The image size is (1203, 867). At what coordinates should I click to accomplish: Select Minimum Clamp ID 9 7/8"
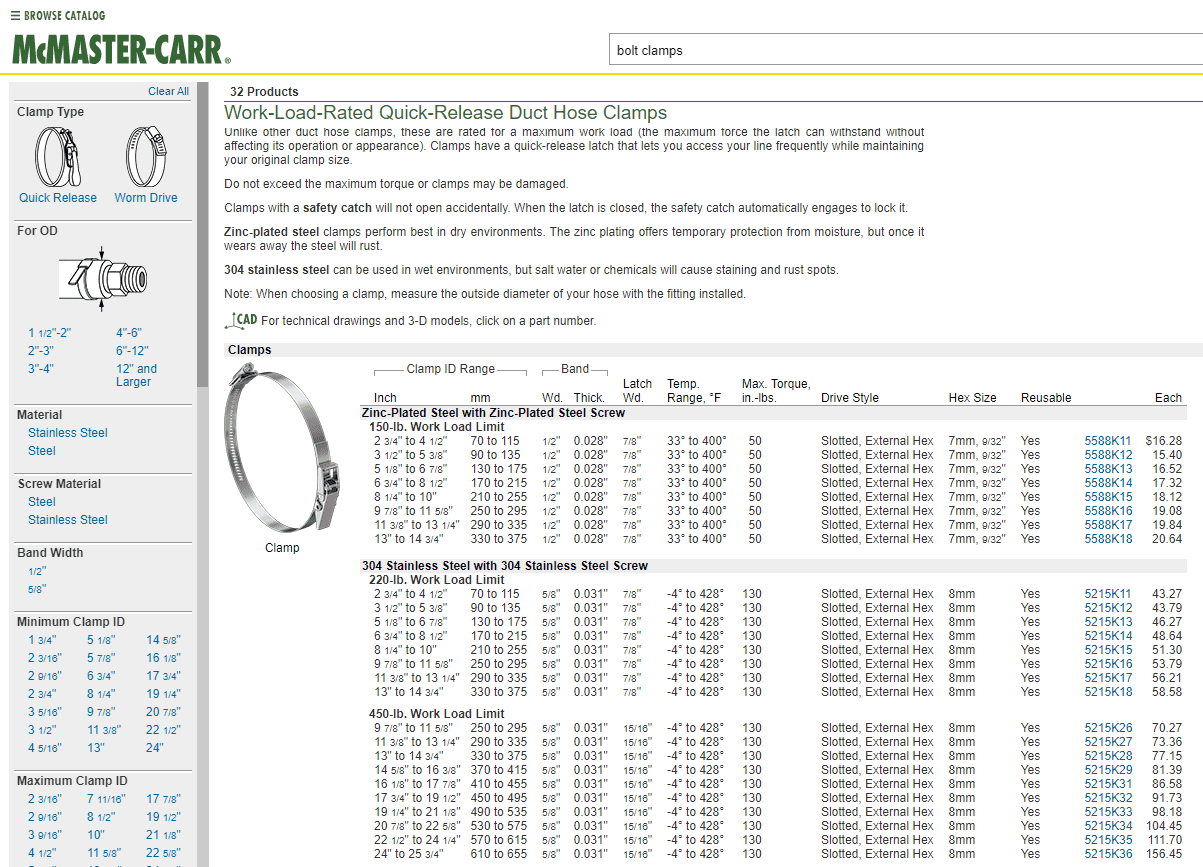click(101, 712)
